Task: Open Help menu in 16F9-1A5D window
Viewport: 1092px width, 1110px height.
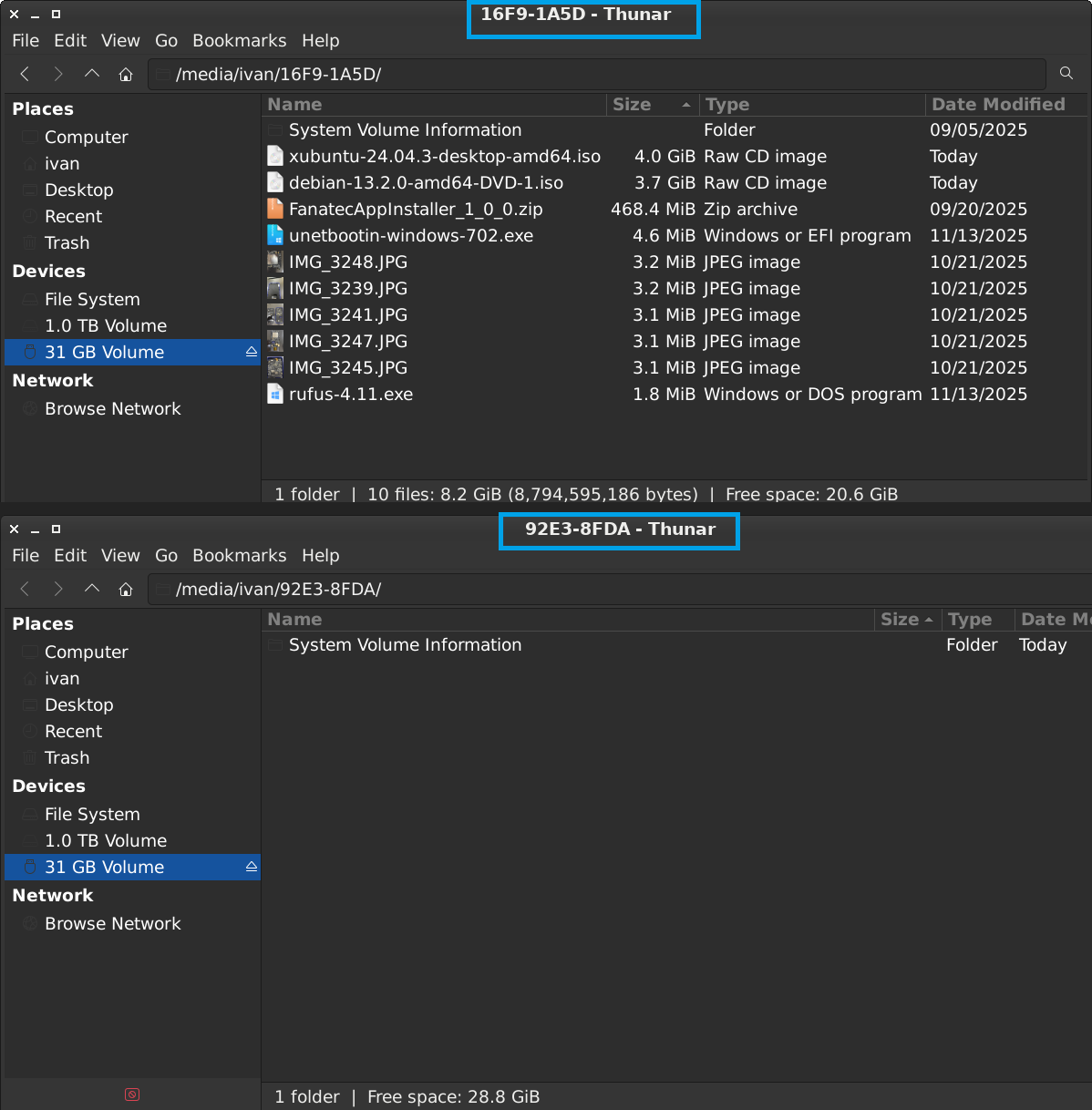Action: 321,40
